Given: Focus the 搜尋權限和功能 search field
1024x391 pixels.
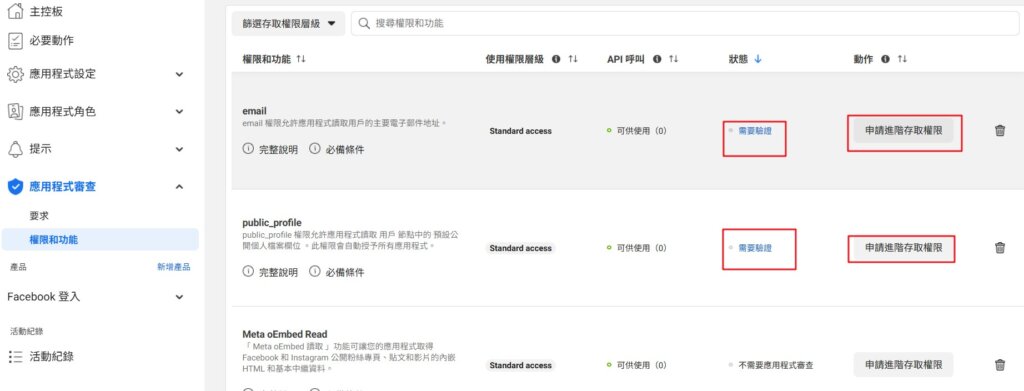Looking at the screenshot, I should point(685,23).
